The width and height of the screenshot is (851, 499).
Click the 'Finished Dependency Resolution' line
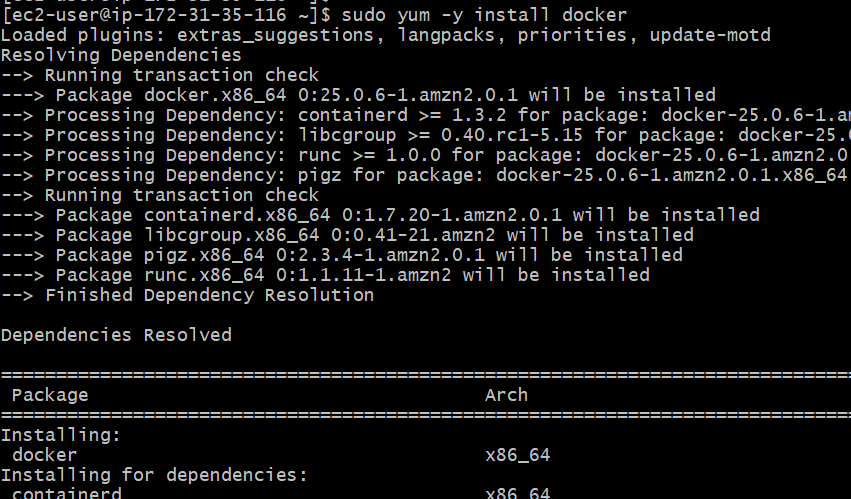click(x=187, y=295)
